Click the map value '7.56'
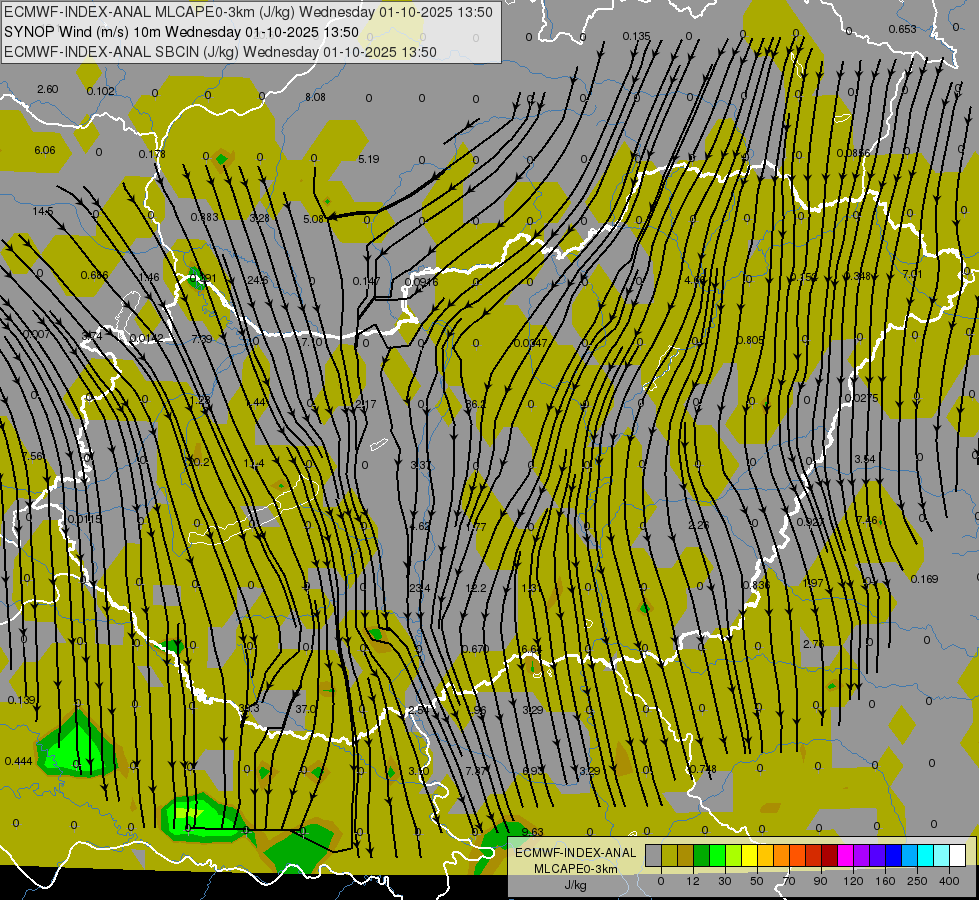 click(x=32, y=456)
